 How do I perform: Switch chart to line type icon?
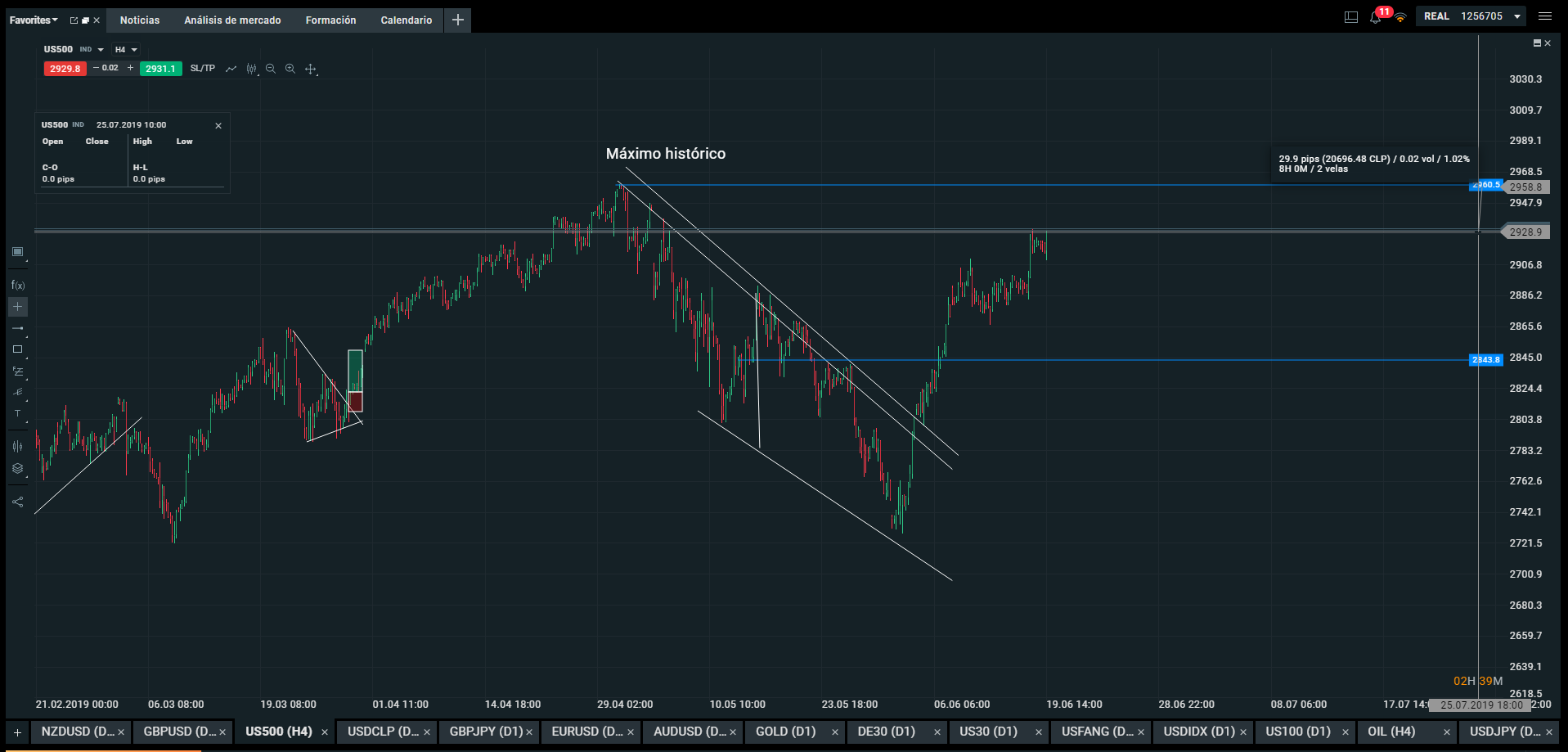pos(231,69)
